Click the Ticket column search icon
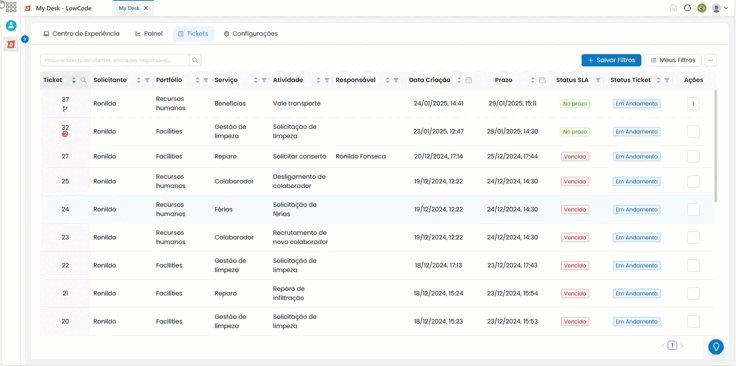This screenshot has height=366, width=736. pyautogui.click(x=84, y=80)
